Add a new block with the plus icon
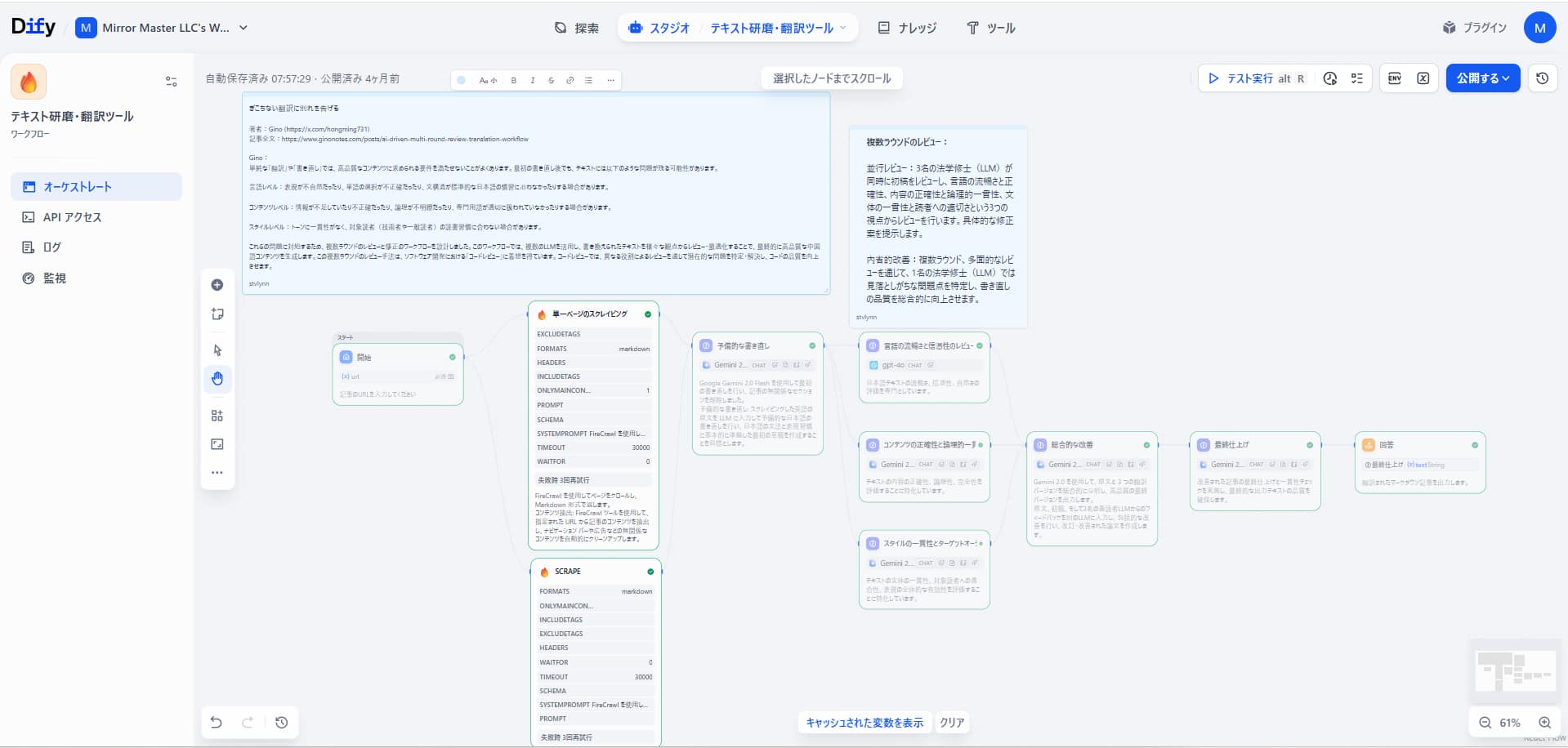 (x=217, y=285)
